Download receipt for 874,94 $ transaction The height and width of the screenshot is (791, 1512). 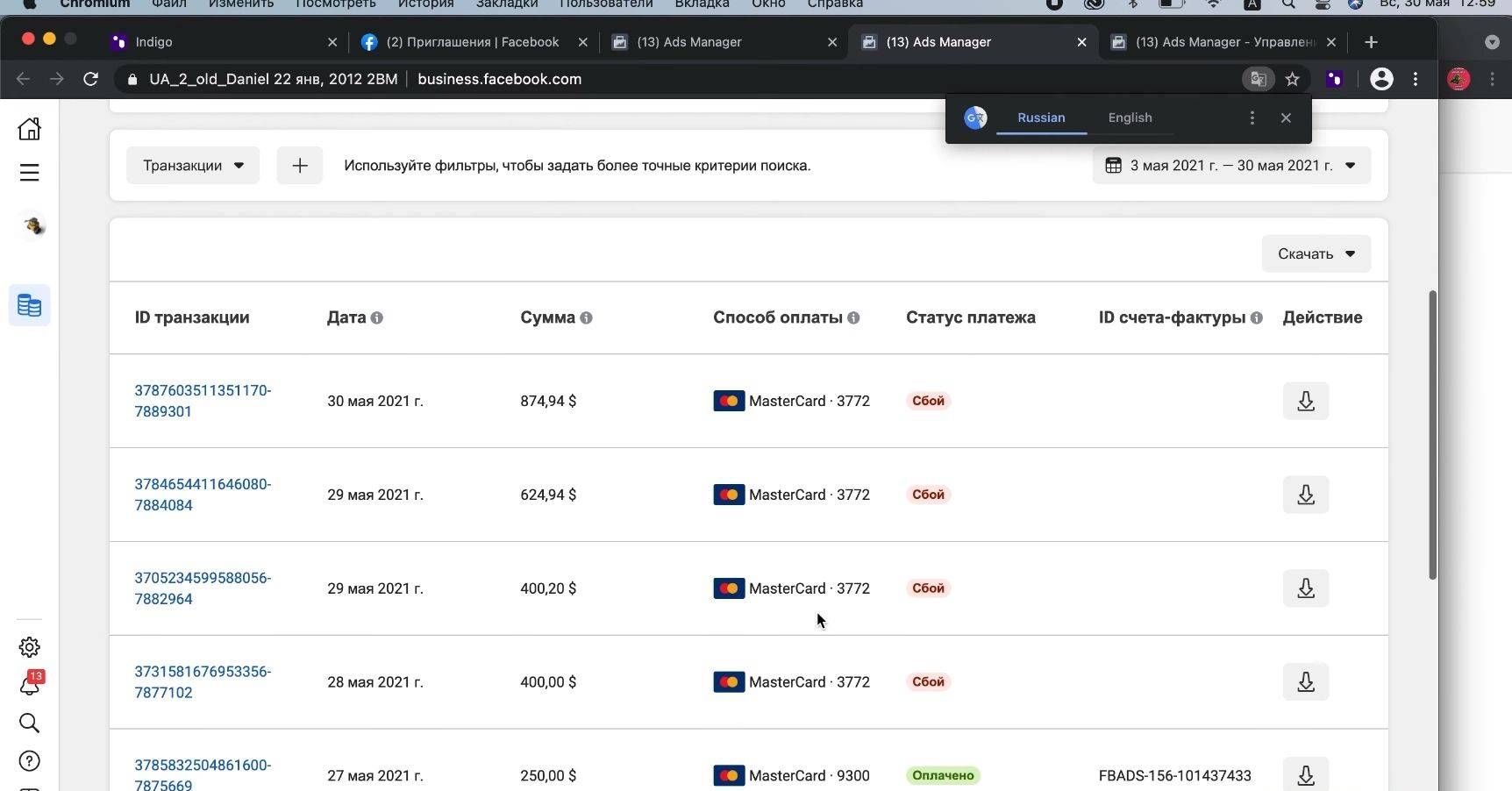point(1305,401)
